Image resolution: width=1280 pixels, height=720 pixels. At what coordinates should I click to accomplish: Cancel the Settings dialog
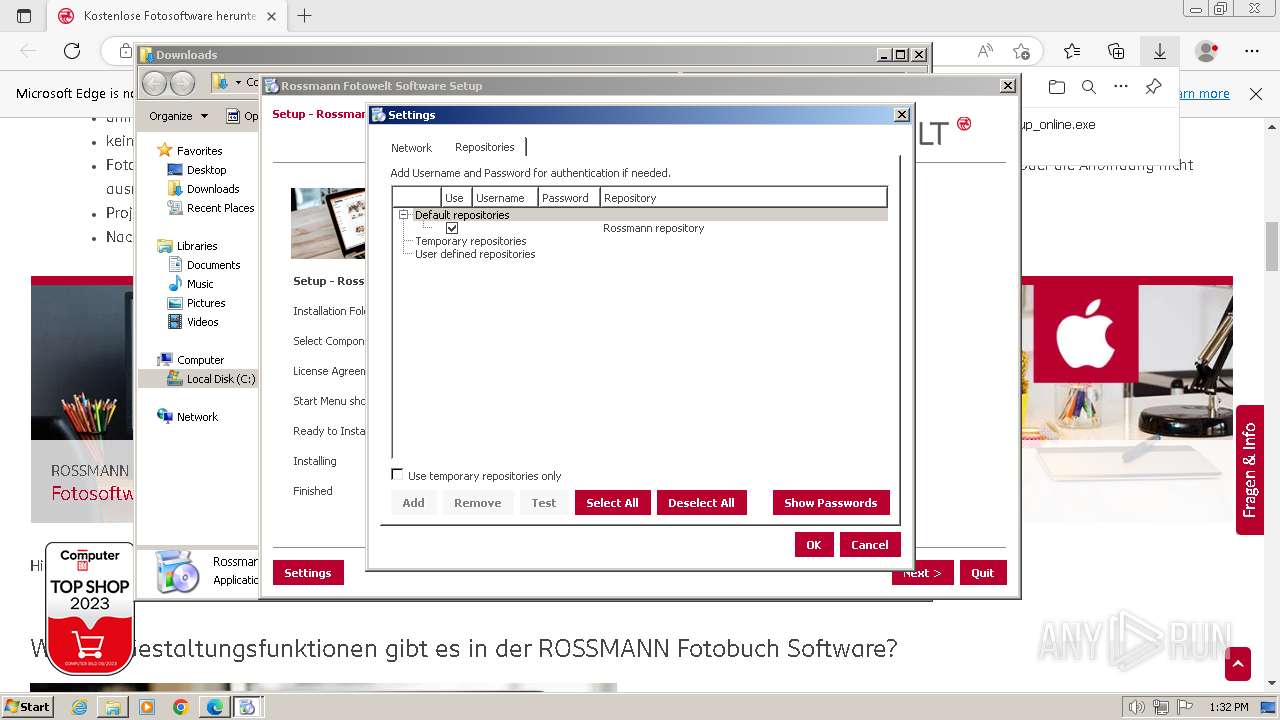coord(869,545)
